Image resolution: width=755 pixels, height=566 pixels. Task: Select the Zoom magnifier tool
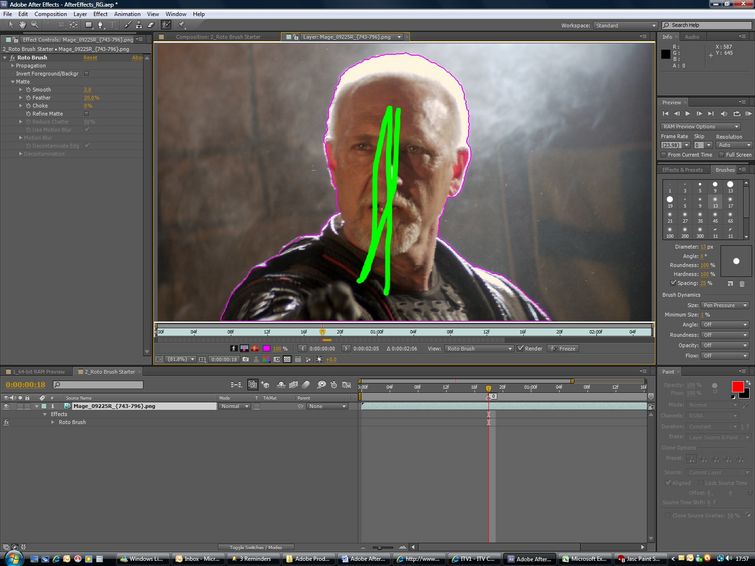pyautogui.click(x=34, y=25)
